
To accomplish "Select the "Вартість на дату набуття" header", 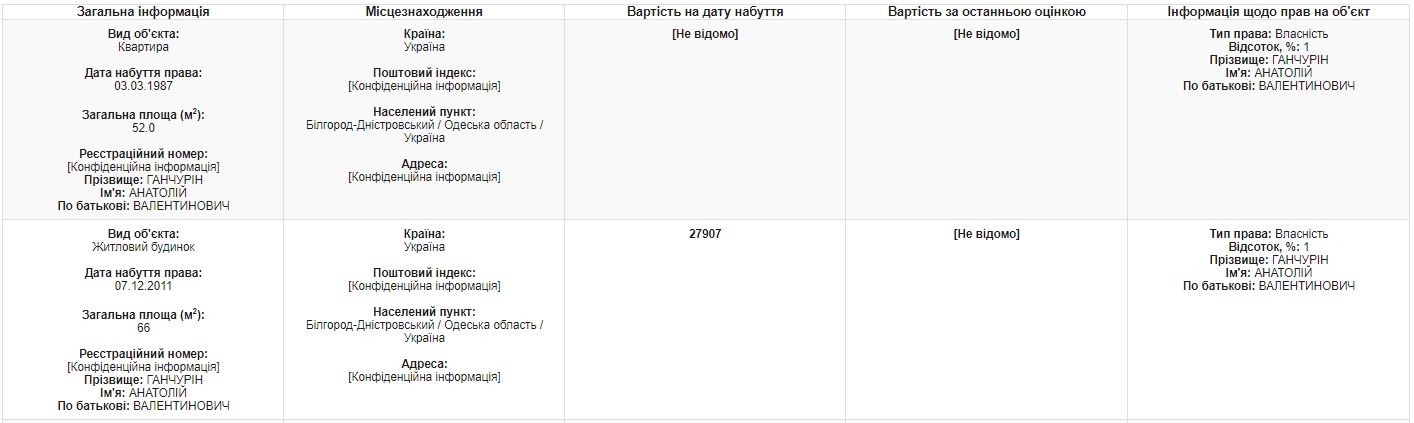I will point(704,12).
